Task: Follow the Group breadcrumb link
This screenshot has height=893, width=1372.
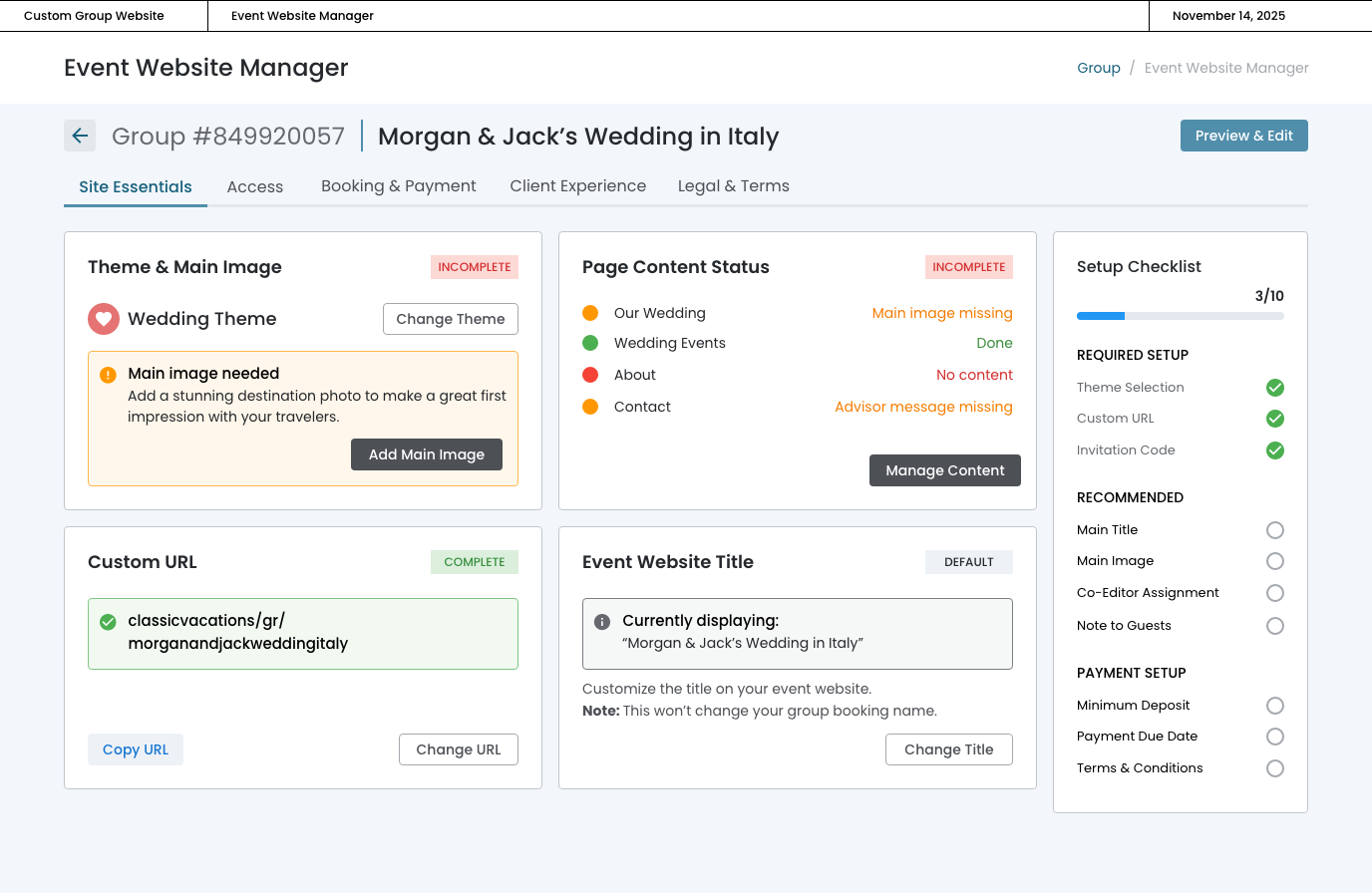Action: click(1098, 68)
